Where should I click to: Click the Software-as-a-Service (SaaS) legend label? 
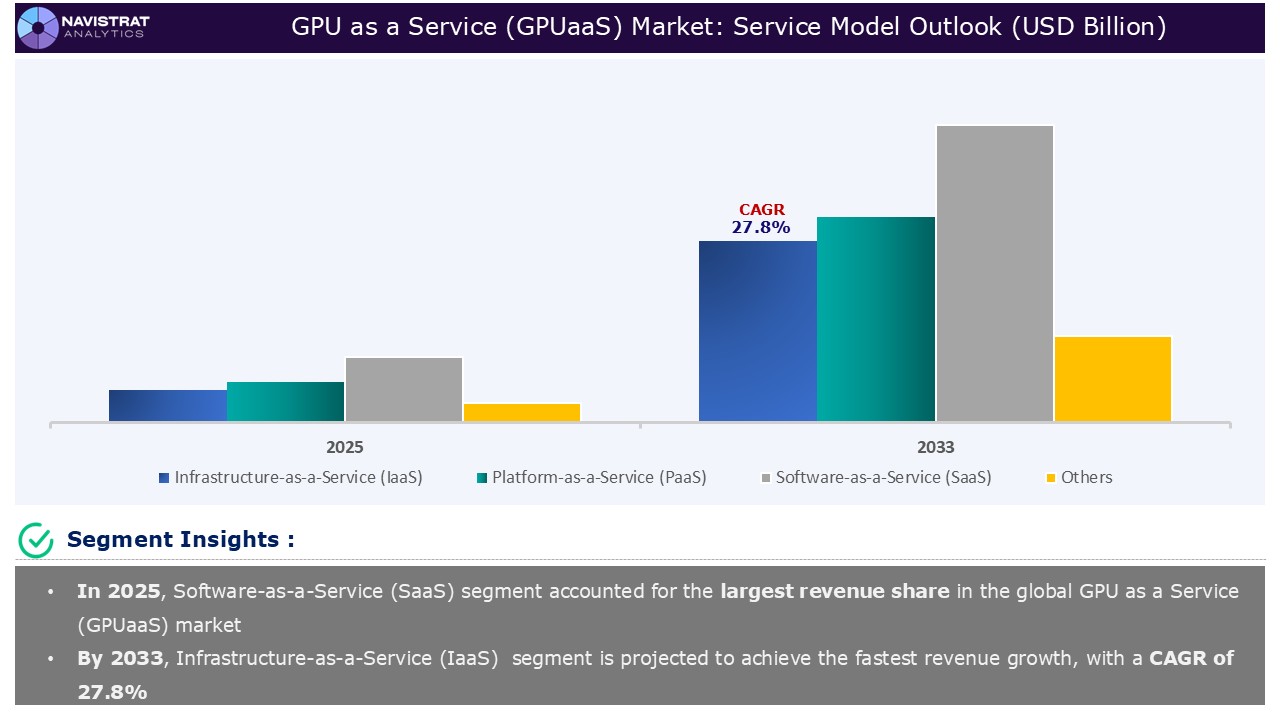tap(884, 478)
